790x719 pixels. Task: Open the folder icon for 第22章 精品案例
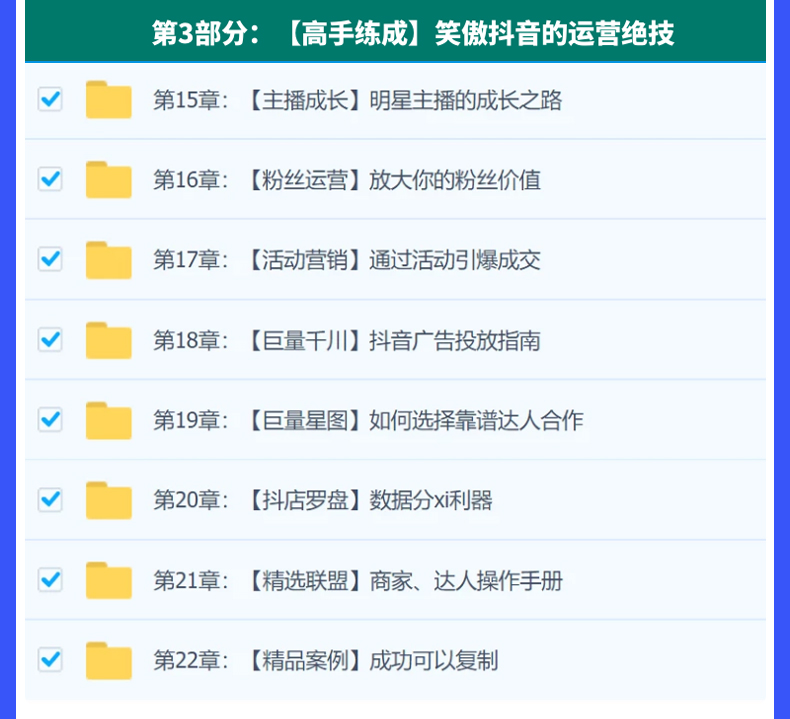coord(108,661)
